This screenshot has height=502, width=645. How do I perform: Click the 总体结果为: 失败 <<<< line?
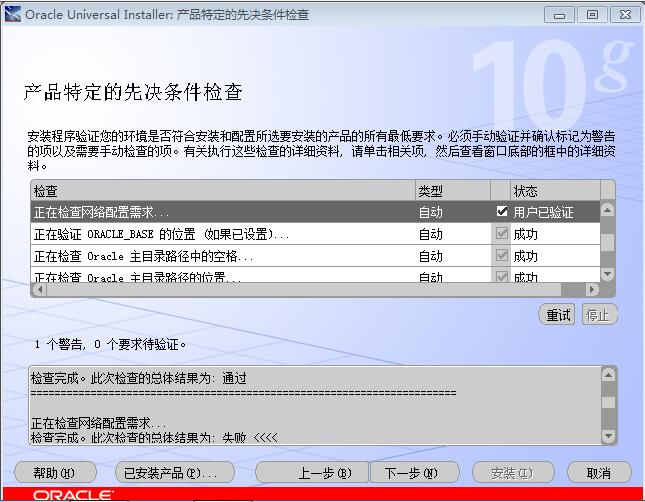(154, 437)
